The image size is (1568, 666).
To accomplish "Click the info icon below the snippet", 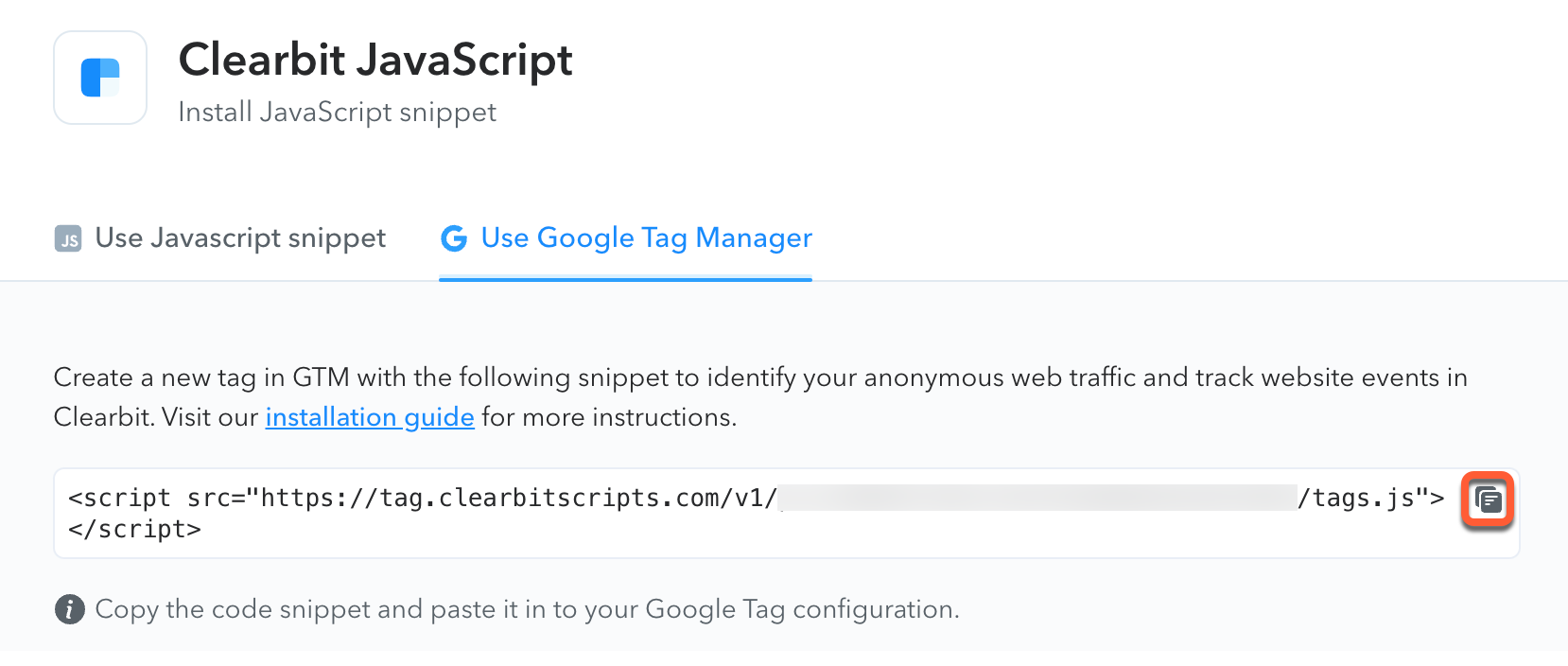I will pyautogui.click(x=69, y=609).
